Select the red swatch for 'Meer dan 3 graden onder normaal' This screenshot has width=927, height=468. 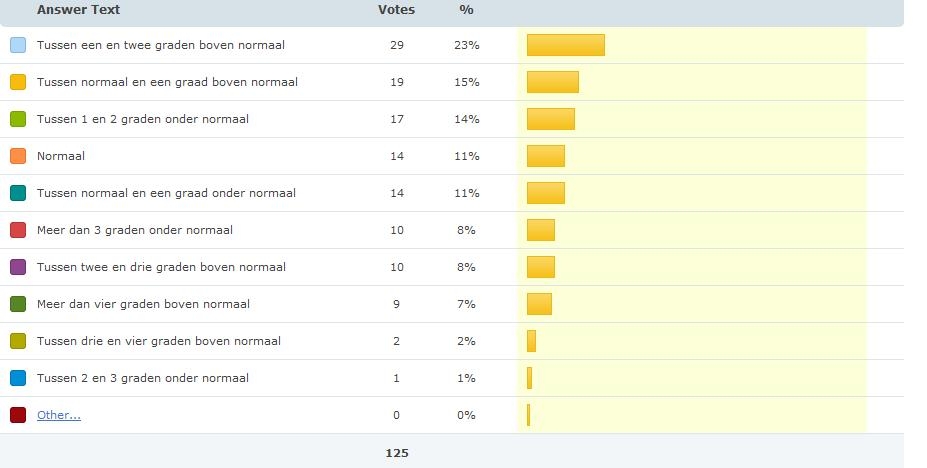click(x=18, y=230)
